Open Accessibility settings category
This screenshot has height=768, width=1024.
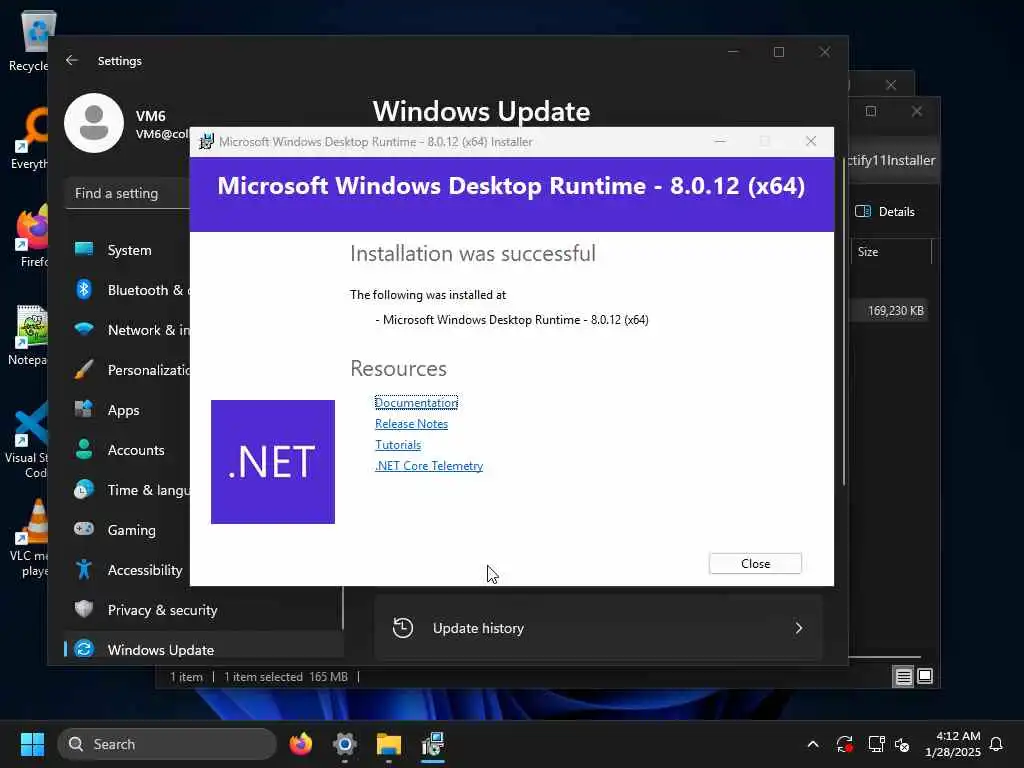coord(129,570)
